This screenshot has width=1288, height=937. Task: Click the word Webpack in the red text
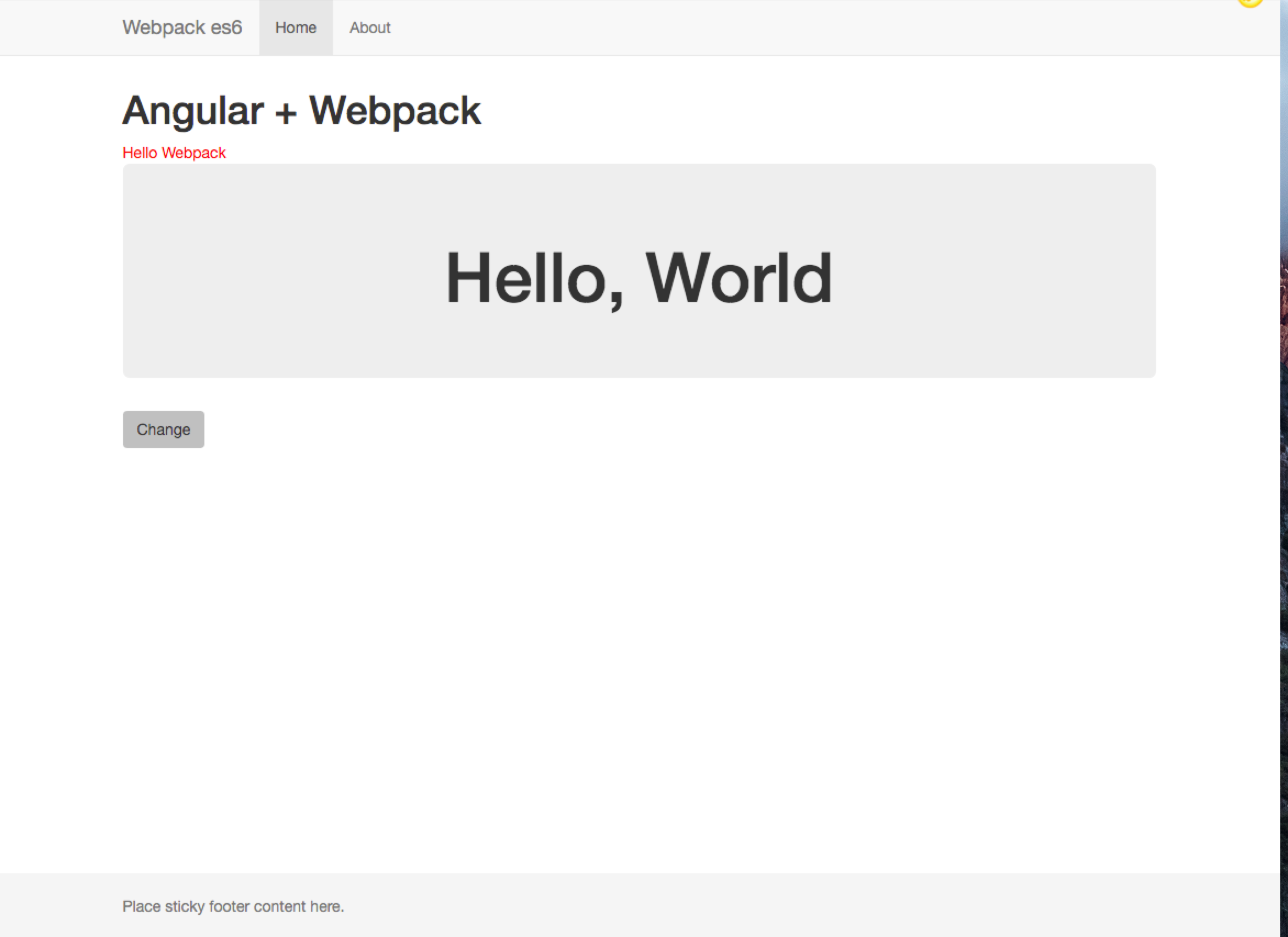(x=193, y=153)
